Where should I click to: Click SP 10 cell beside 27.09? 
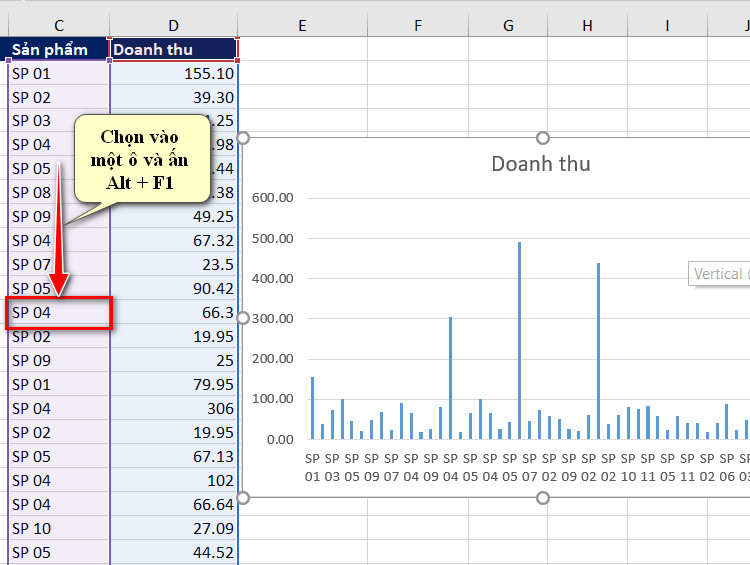point(59,528)
